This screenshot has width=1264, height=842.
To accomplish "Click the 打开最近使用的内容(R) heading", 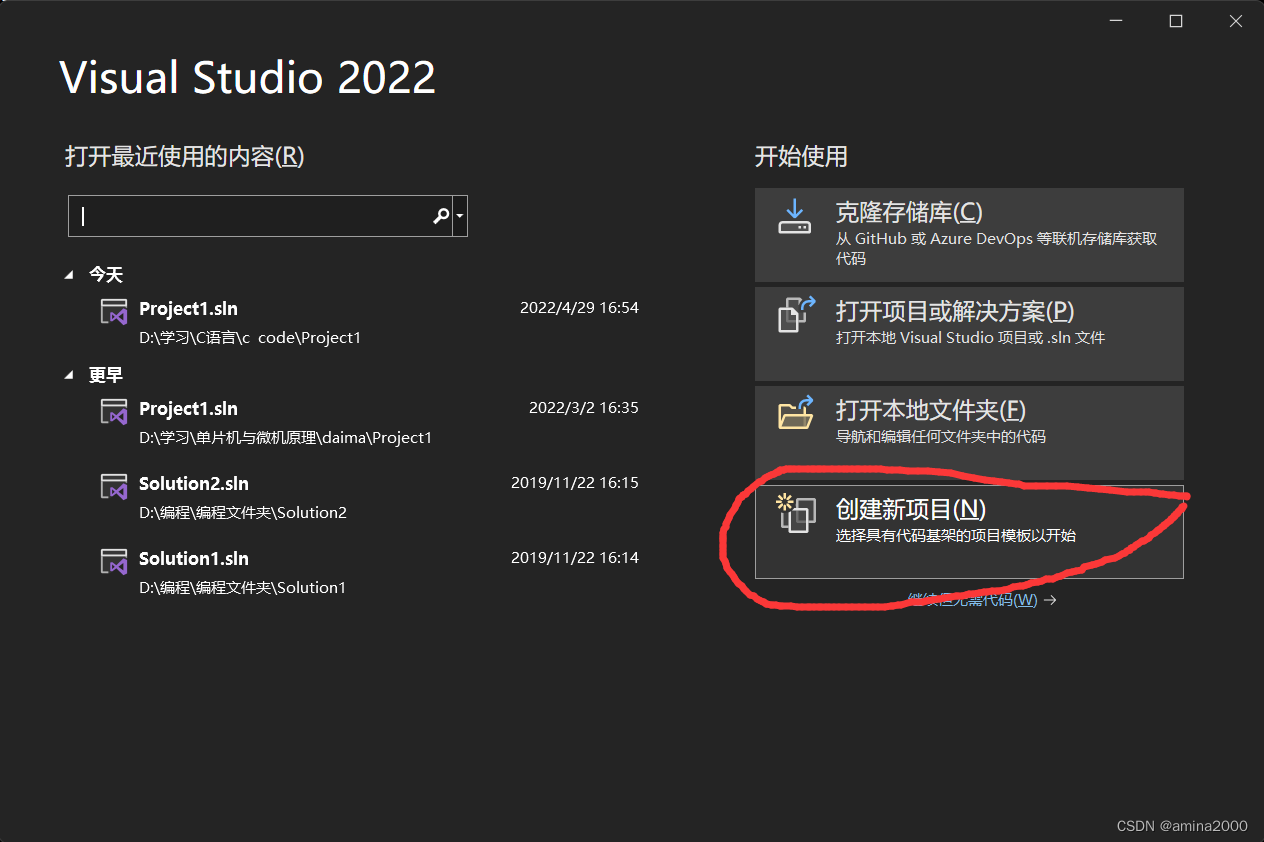I will coord(185,157).
